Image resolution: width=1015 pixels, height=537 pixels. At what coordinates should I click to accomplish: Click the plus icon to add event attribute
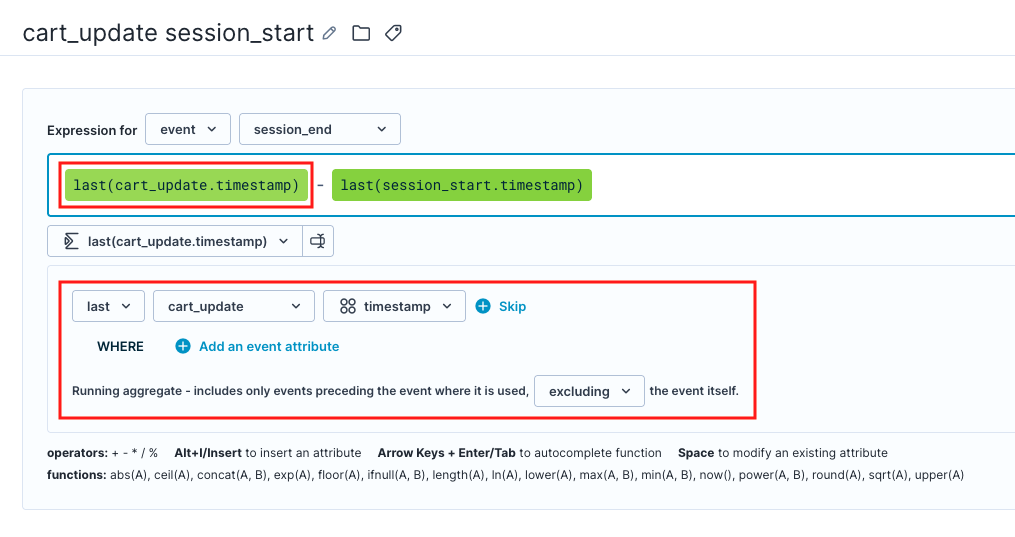(183, 346)
